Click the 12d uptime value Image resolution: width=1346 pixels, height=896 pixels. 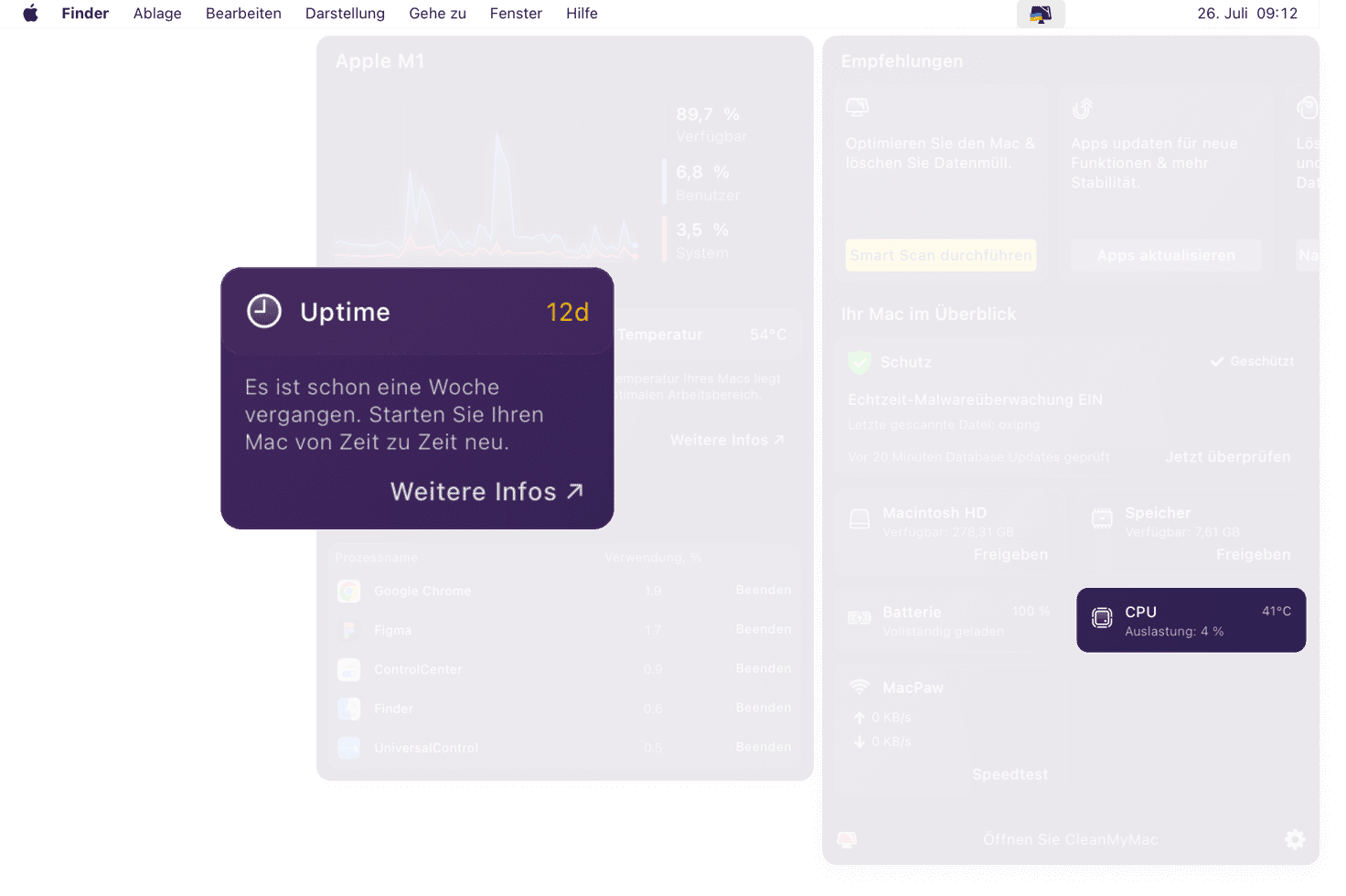coord(567,312)
